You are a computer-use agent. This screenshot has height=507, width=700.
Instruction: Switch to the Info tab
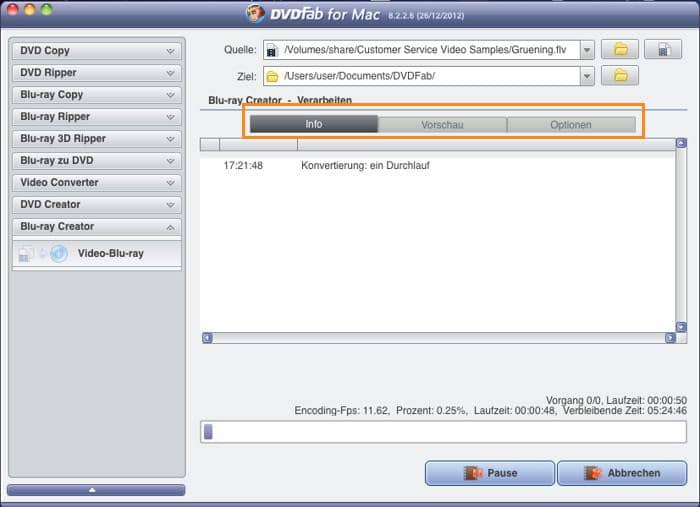314,125
